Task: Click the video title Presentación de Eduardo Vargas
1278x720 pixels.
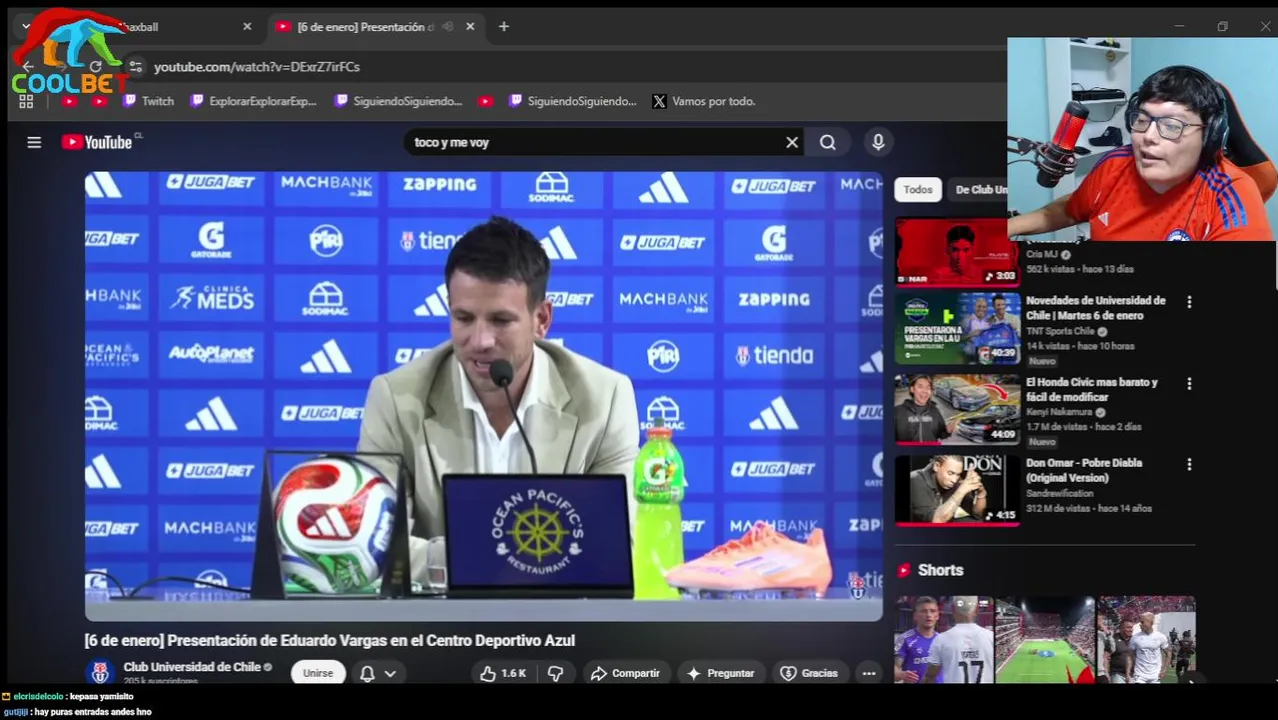Action: coord(330,640)
